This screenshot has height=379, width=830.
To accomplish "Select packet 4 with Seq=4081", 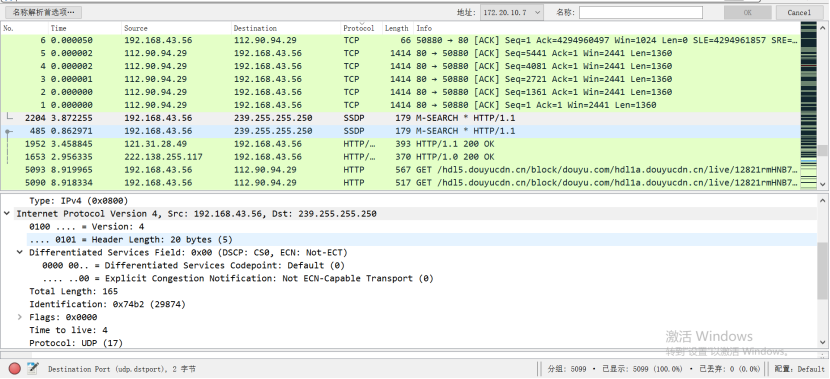I will [x=400, y=66].
